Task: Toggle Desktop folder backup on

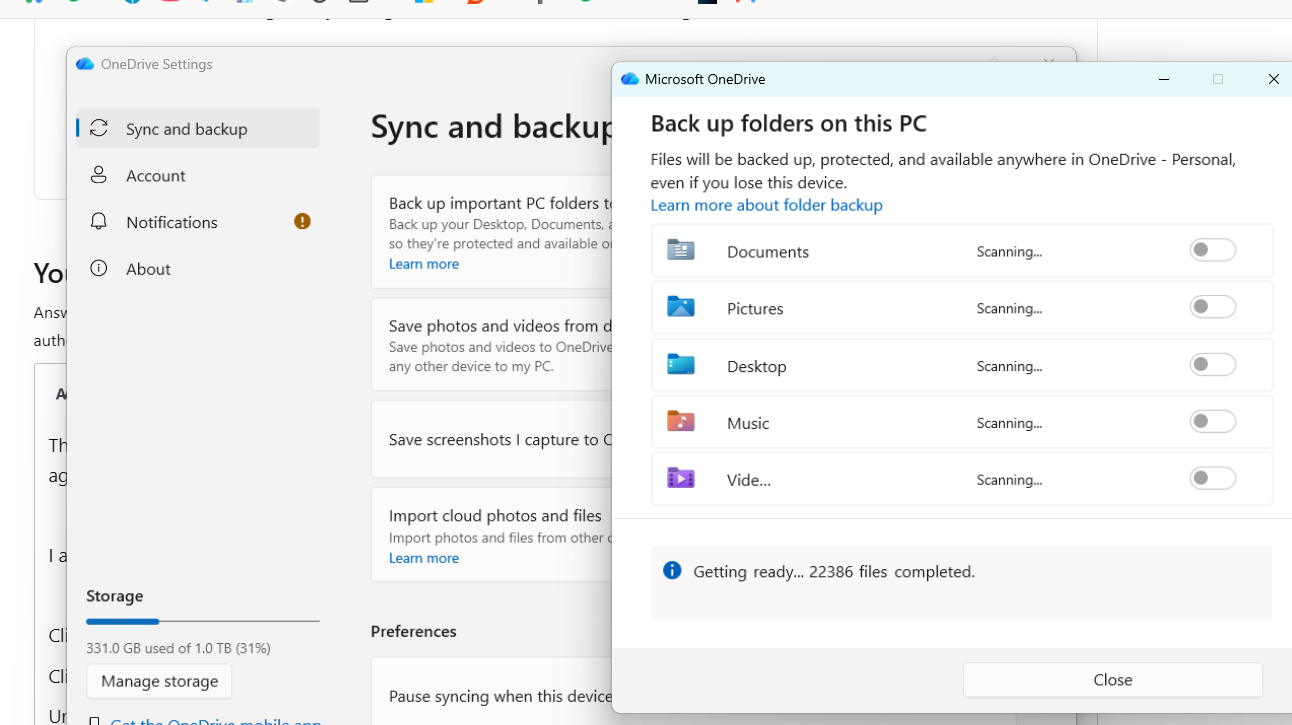Action: click(x=1213, y=365)
